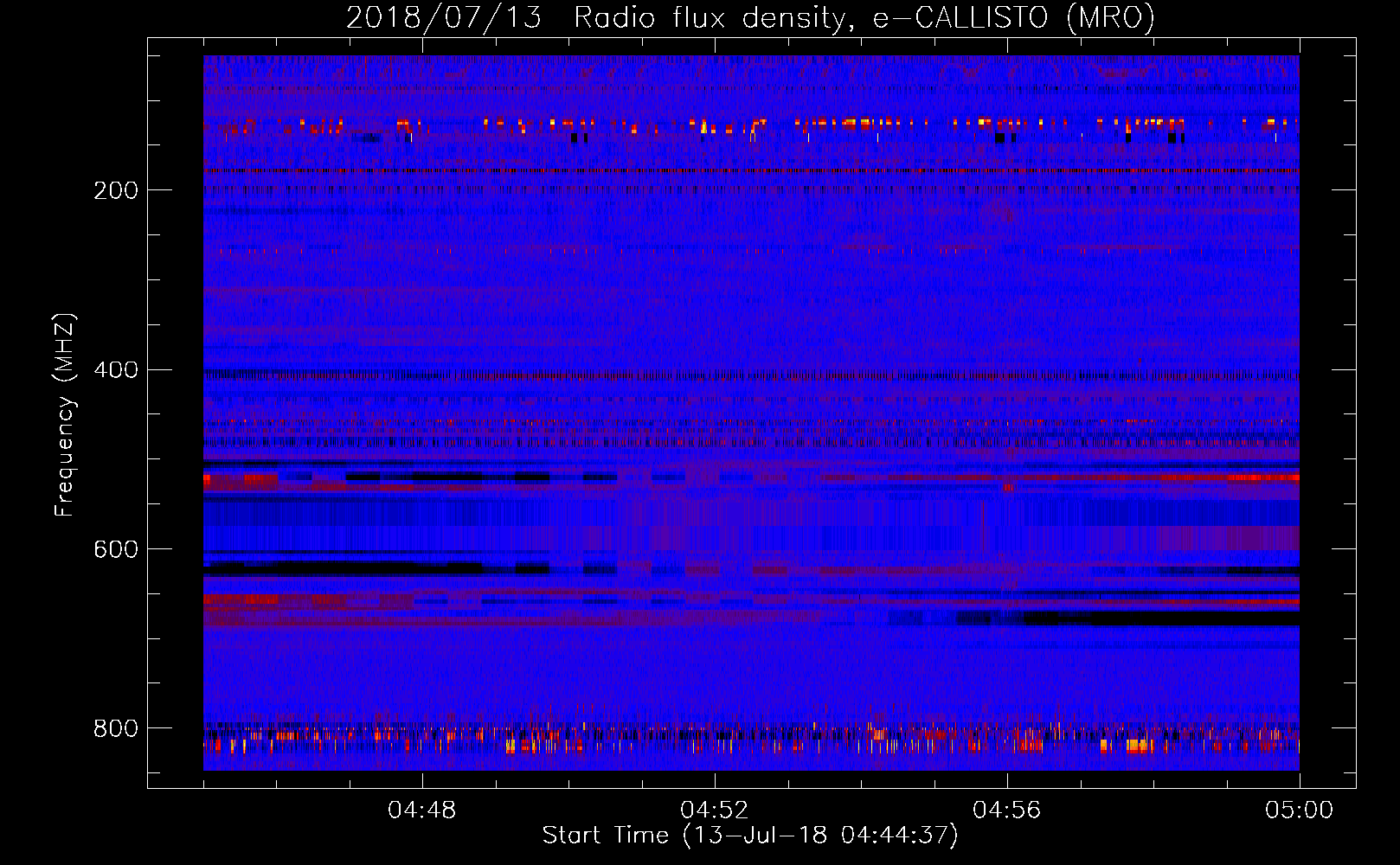This screenshot has width=1400, height=865.
Task: Click the 400 frequency tick label
Action: coord(116,370)
